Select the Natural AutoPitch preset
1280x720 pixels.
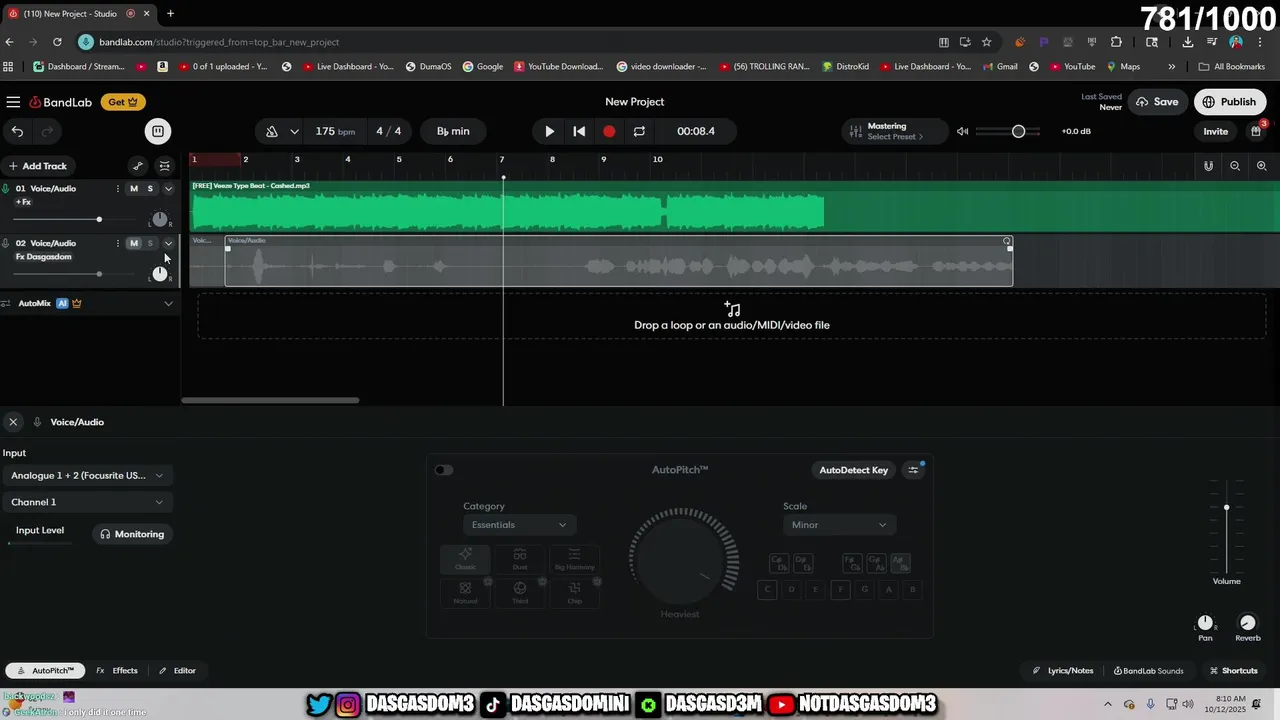pos(465,593)
